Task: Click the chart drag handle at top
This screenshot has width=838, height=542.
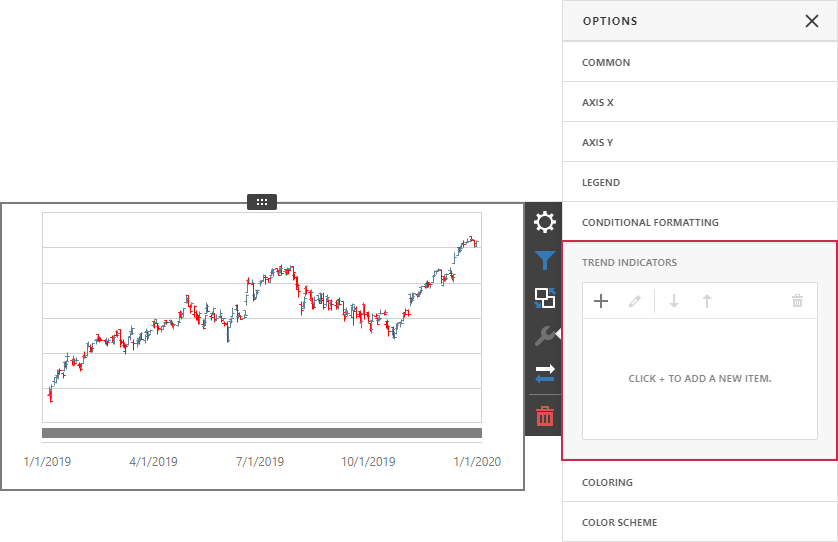Action: point(261,202)
